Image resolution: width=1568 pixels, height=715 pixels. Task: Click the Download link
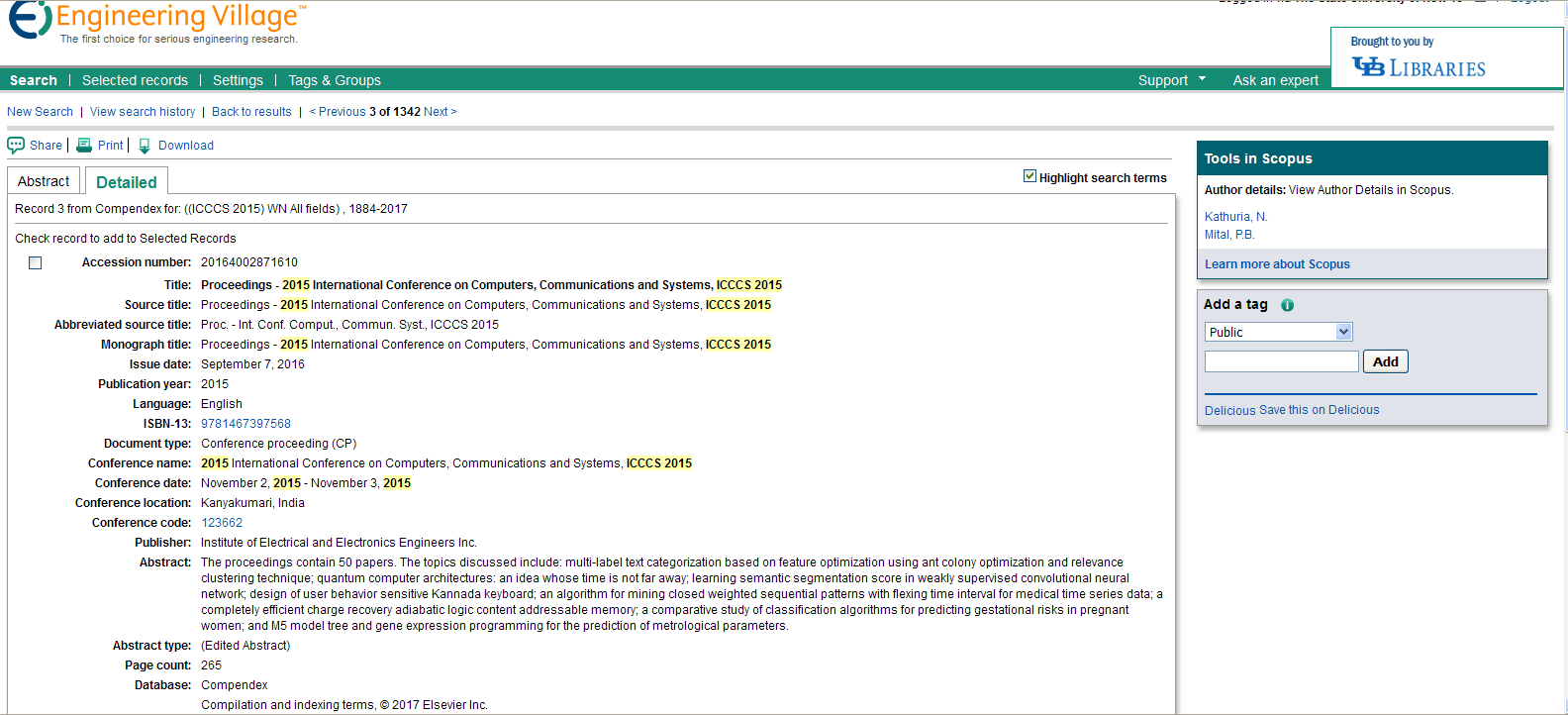click(x=186, y=146)
